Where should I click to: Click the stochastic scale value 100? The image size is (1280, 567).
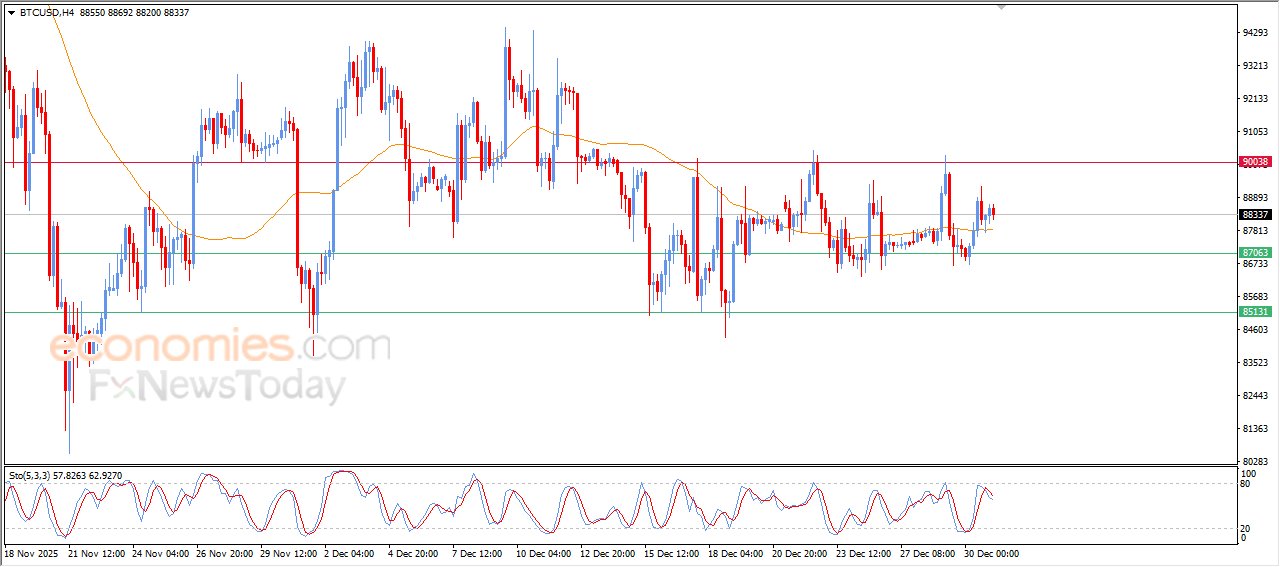pos(1249,473)
